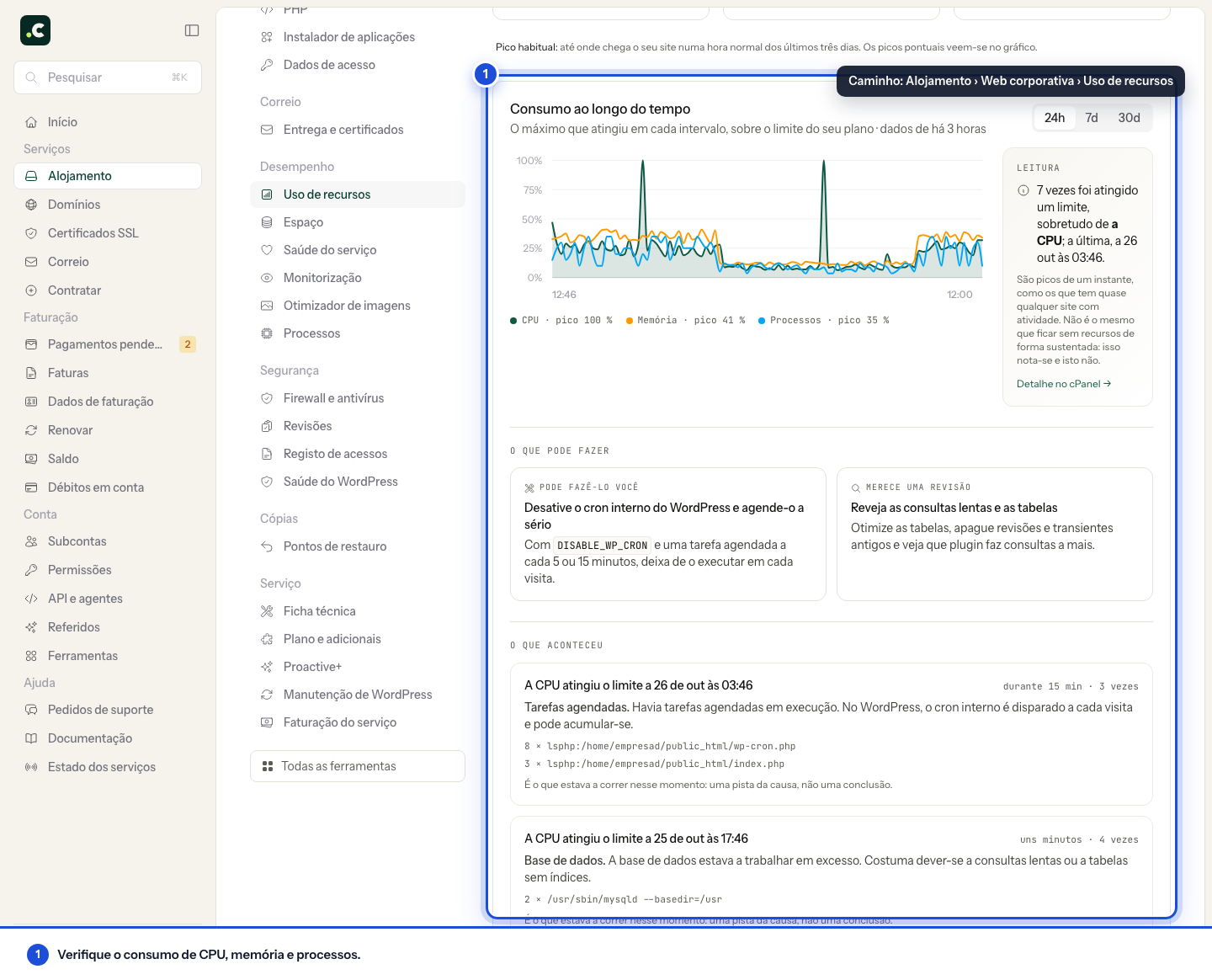Viewport: 1212px width, 980px height.
Task: Open the Detalhe no cPanel link
Action: pyautogui.click(x=1064, y=384)
